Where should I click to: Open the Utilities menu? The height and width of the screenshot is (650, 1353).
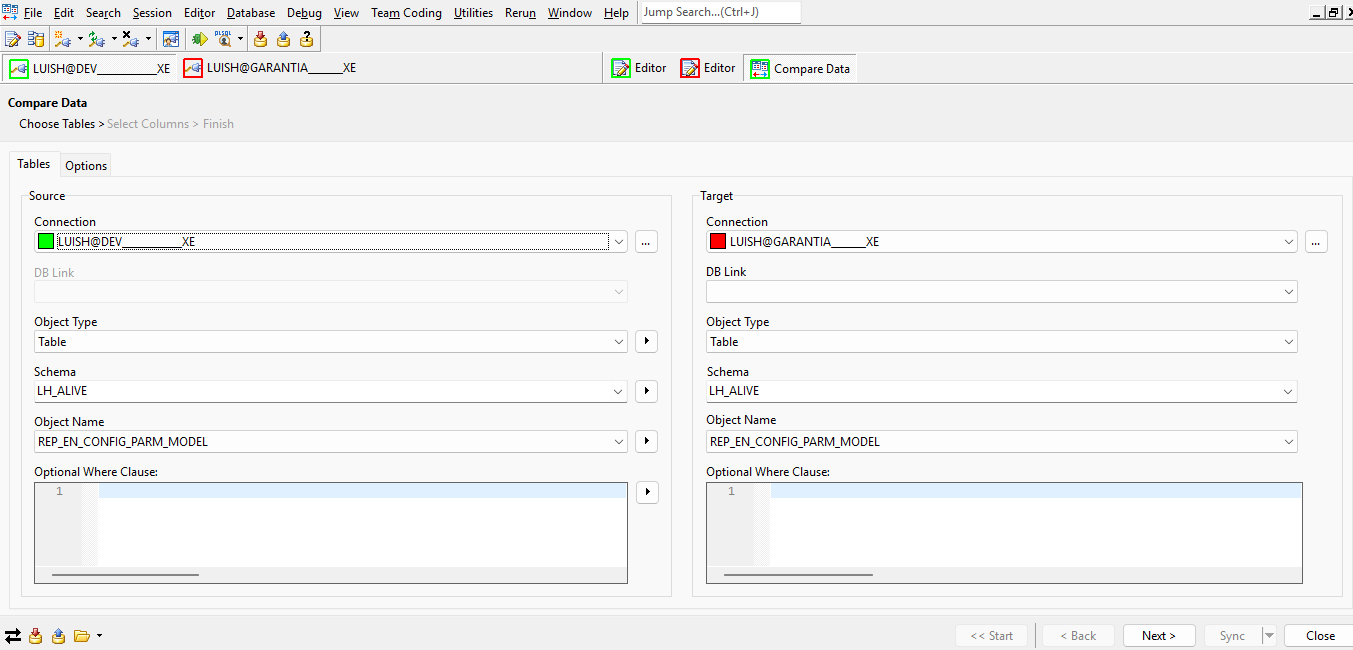473,13
